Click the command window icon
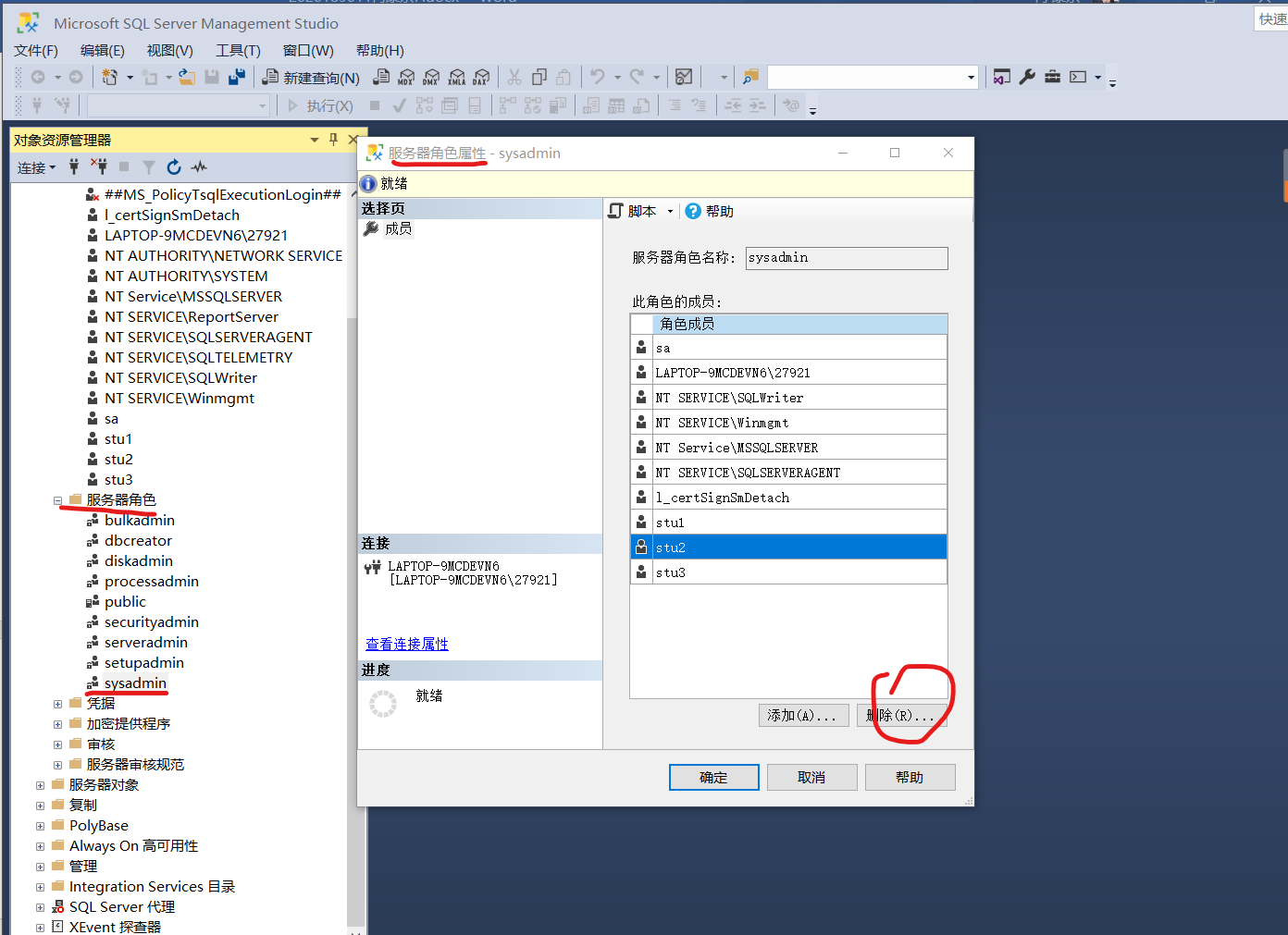This screenshot has width=1288, height=935. click(x=1078, y=77)
